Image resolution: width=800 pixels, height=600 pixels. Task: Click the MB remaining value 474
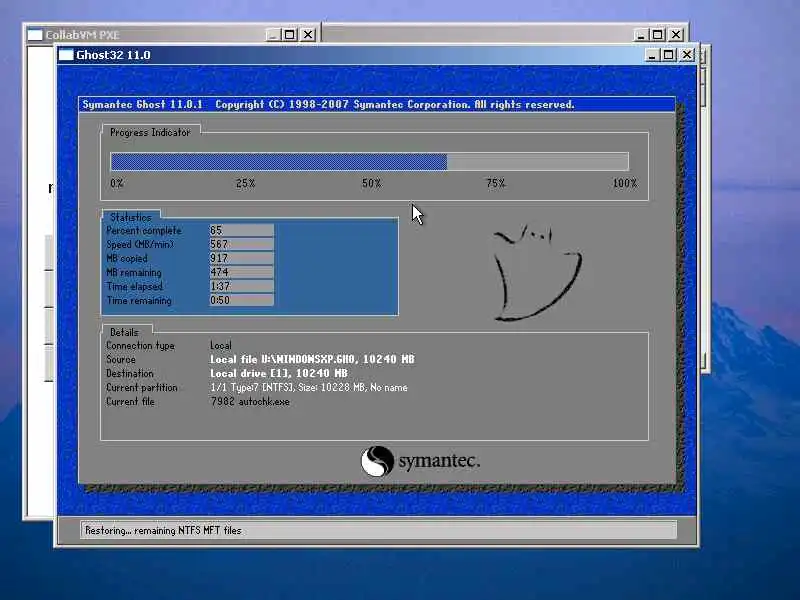click(241, 272)
